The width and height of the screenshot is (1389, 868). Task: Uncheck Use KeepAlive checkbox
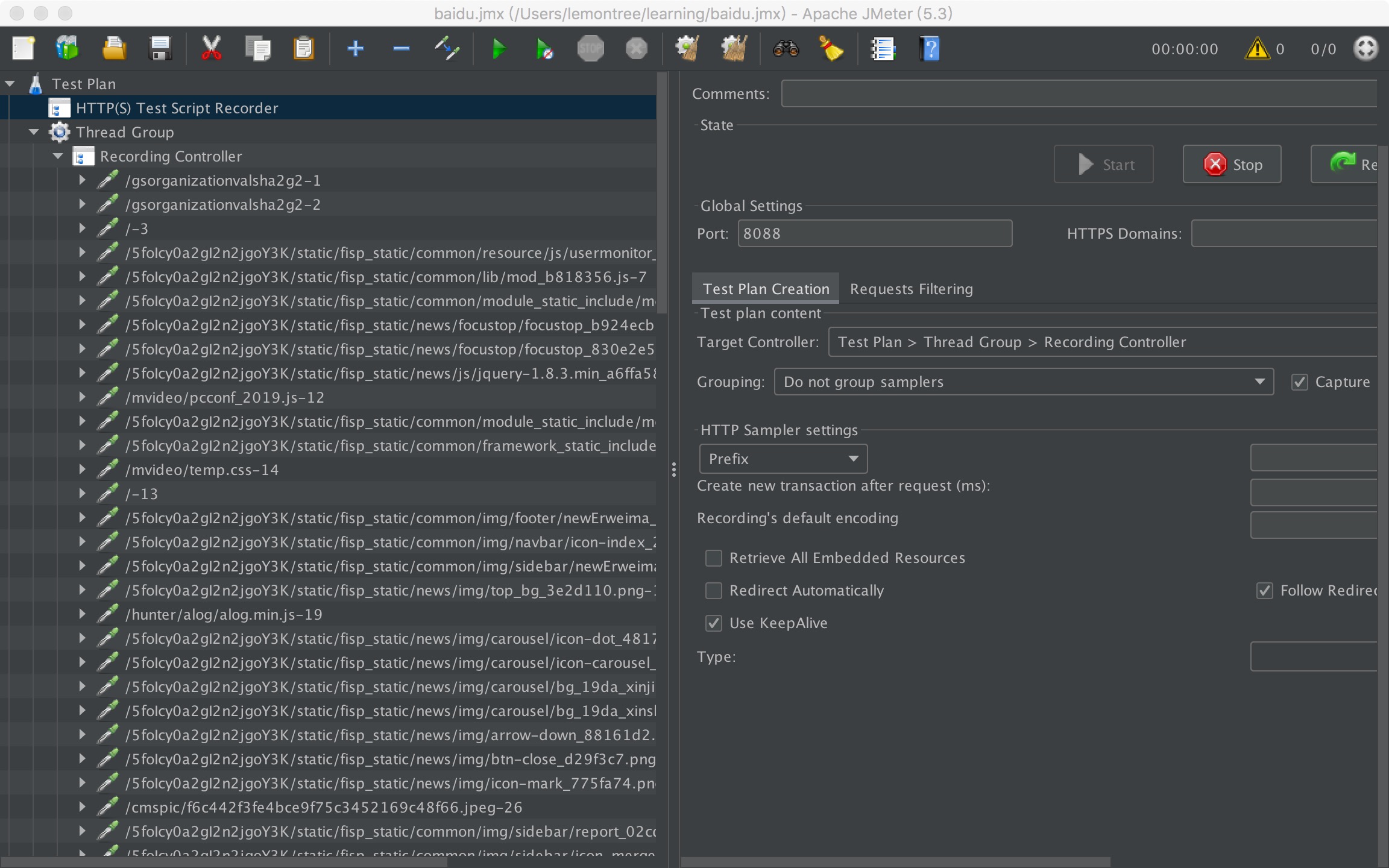coord(714,623)
